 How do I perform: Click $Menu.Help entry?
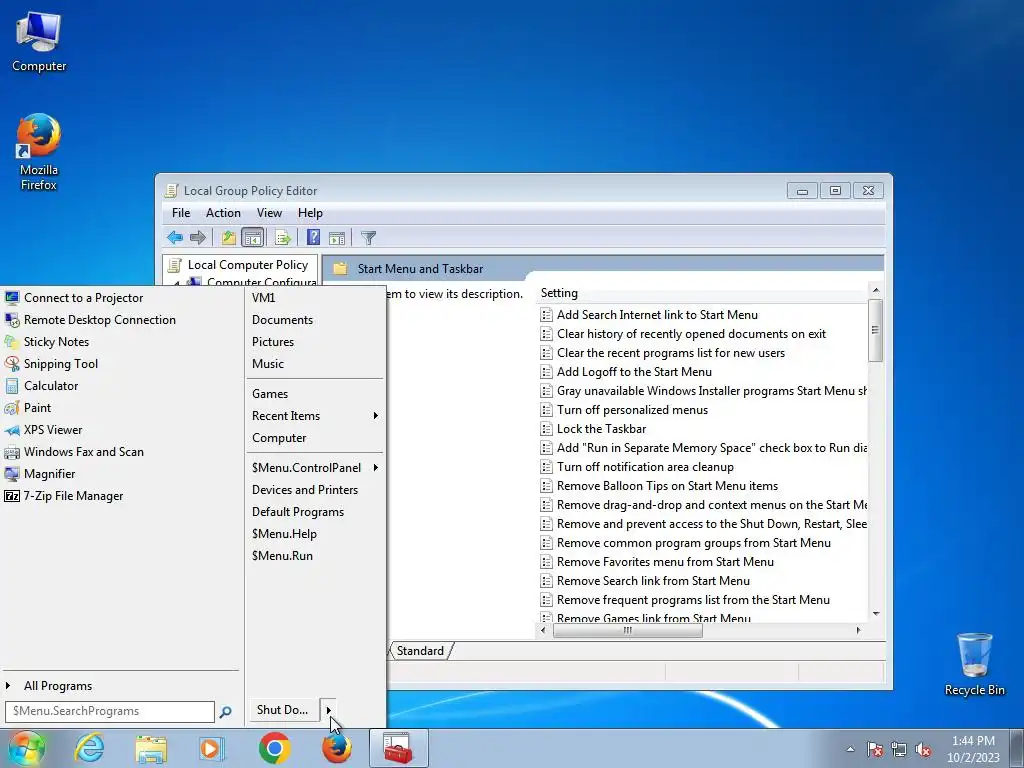click(284, 534)
